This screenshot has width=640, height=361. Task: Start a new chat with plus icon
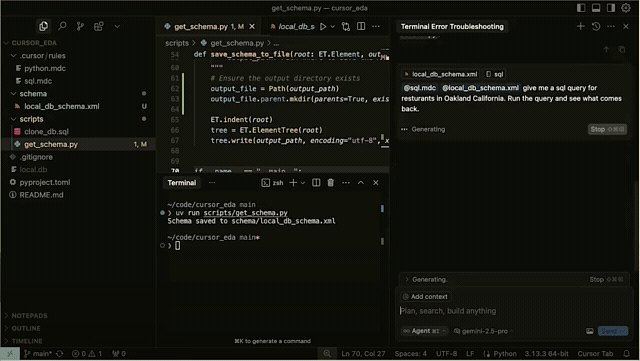[x=580, y=27]
